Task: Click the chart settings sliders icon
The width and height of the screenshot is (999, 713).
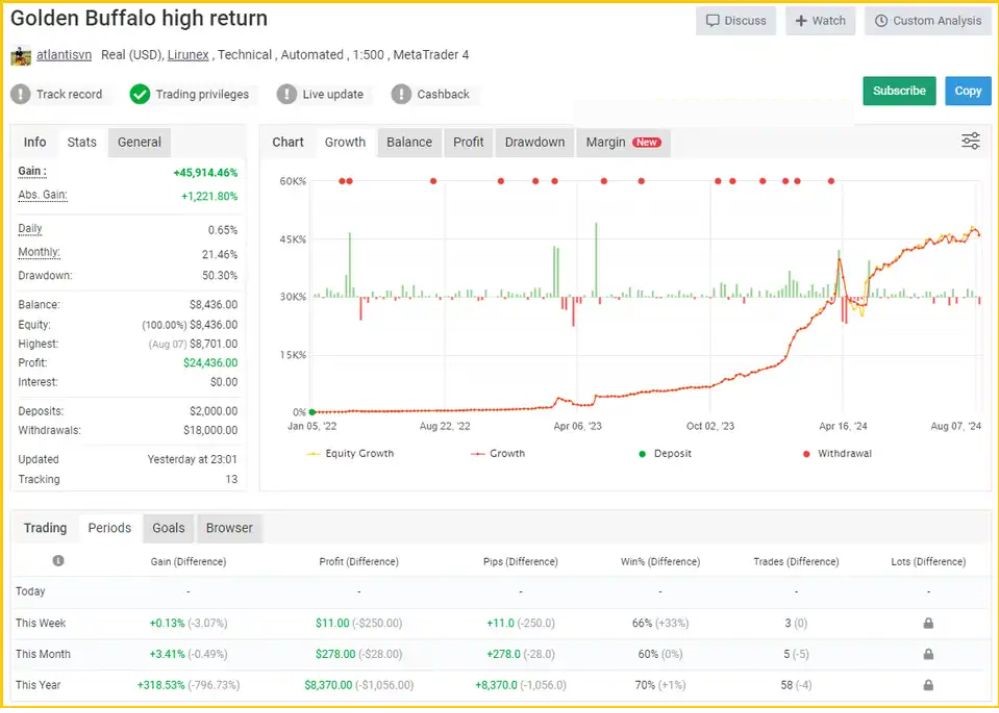Action: (x=970, y=141)
